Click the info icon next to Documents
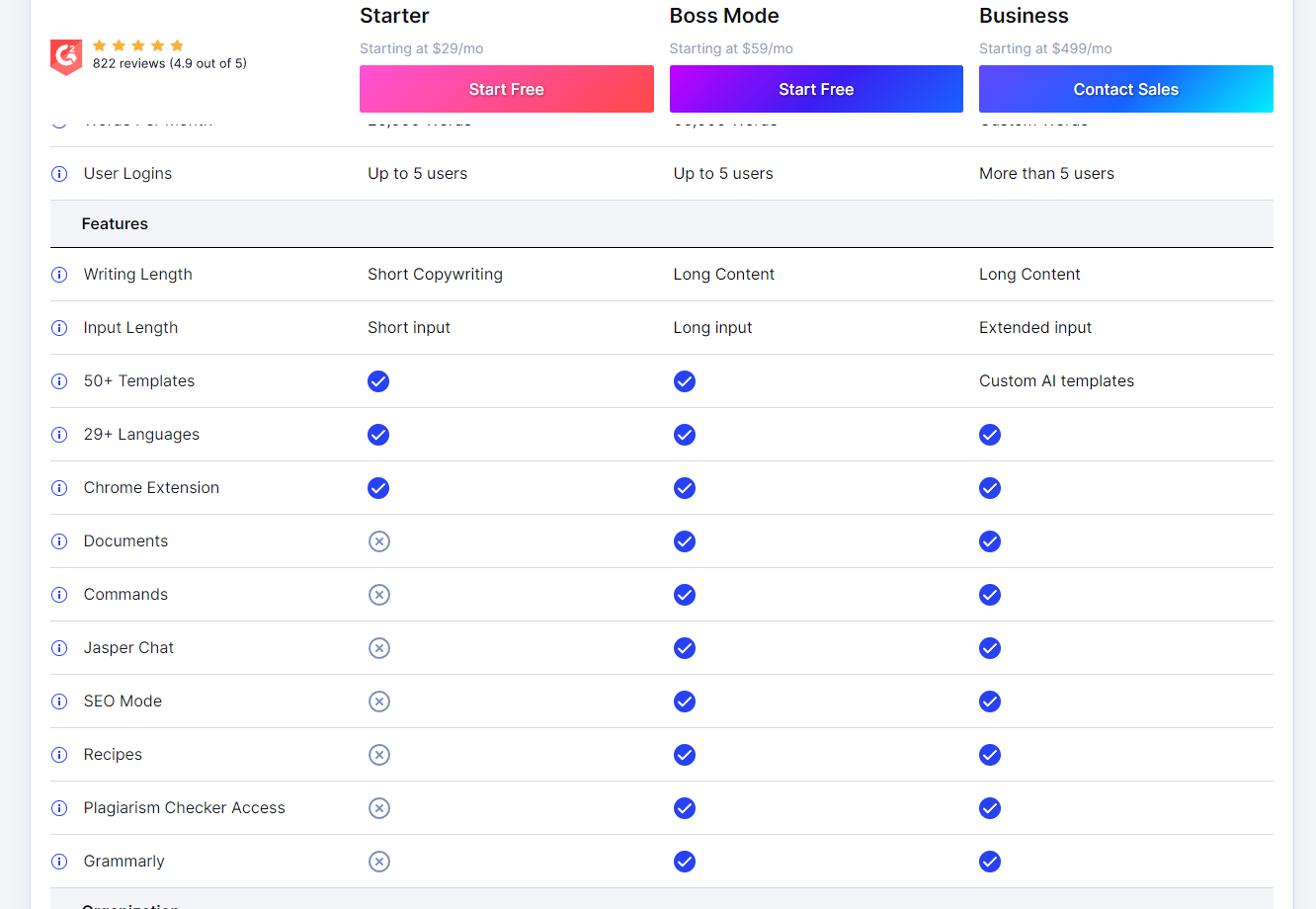 (59, 541)
